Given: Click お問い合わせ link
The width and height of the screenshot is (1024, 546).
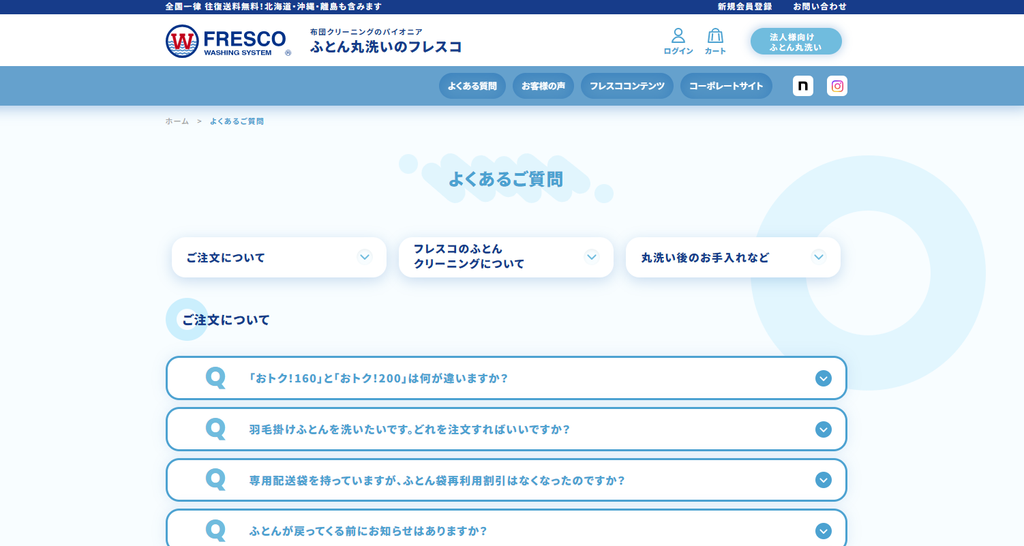Looking at the screenshot, I should pyautogui.click(x=820, y=7).
